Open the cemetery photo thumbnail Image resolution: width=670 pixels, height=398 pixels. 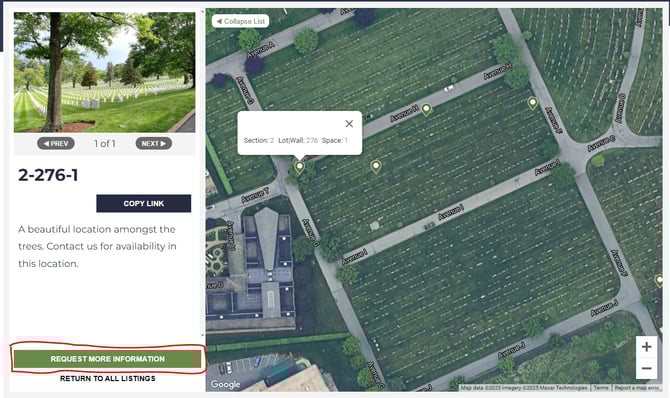click(105, 72)
